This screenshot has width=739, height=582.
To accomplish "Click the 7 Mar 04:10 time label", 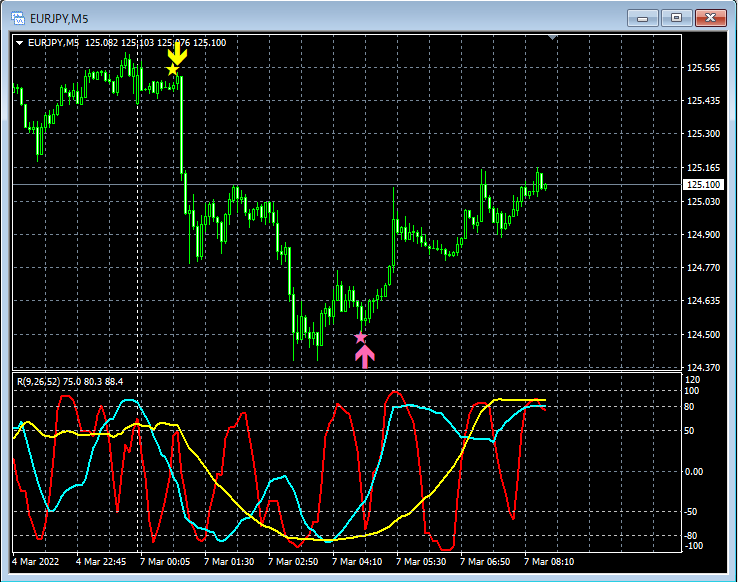I will click(357, 562).
